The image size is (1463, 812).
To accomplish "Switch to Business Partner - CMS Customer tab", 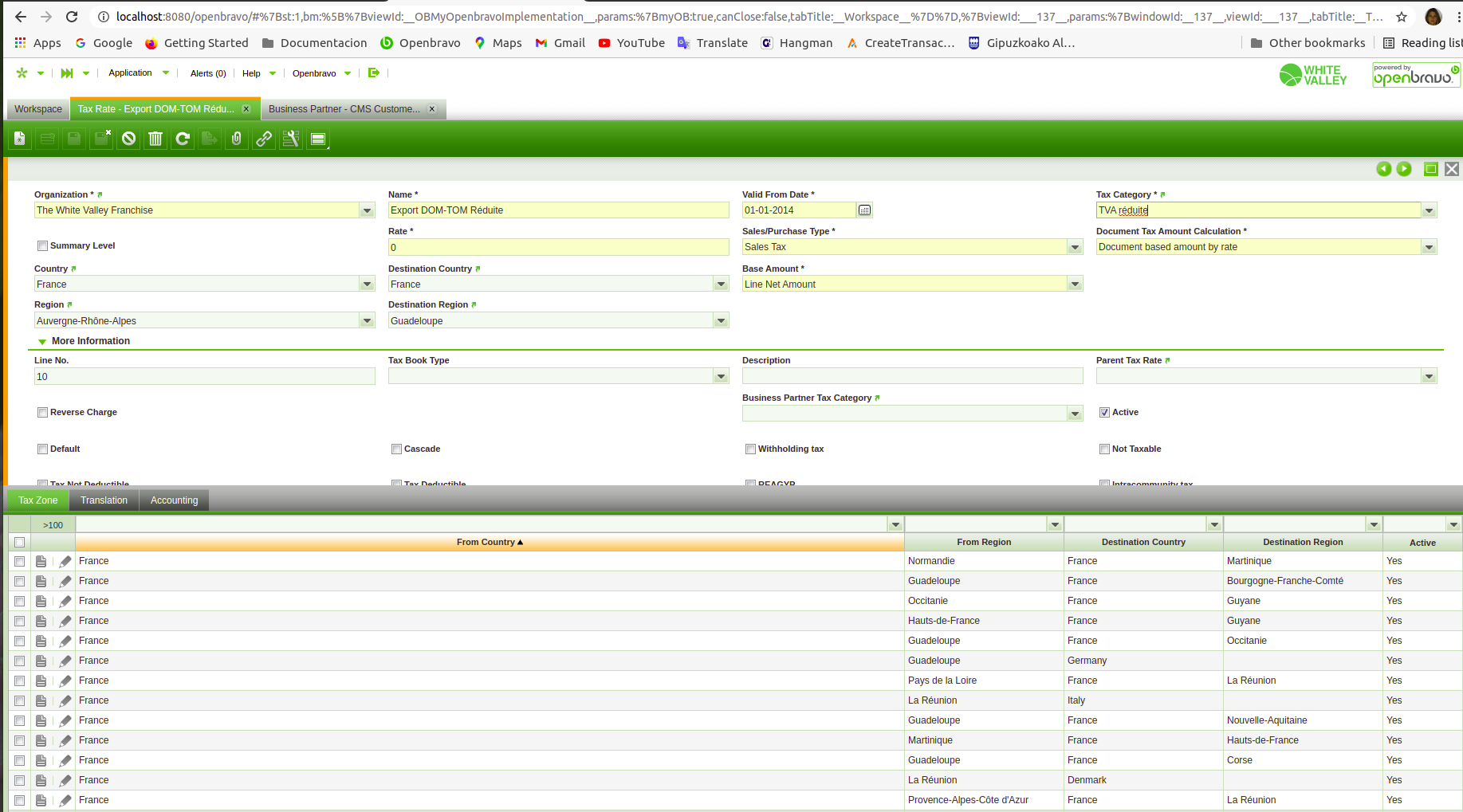I will 344,109.
